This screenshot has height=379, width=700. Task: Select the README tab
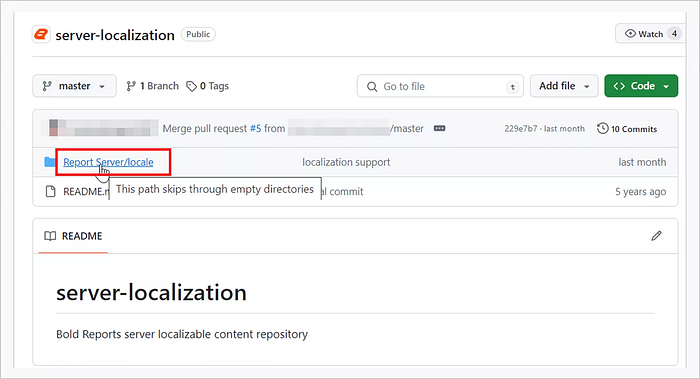[x=73, y=236]
